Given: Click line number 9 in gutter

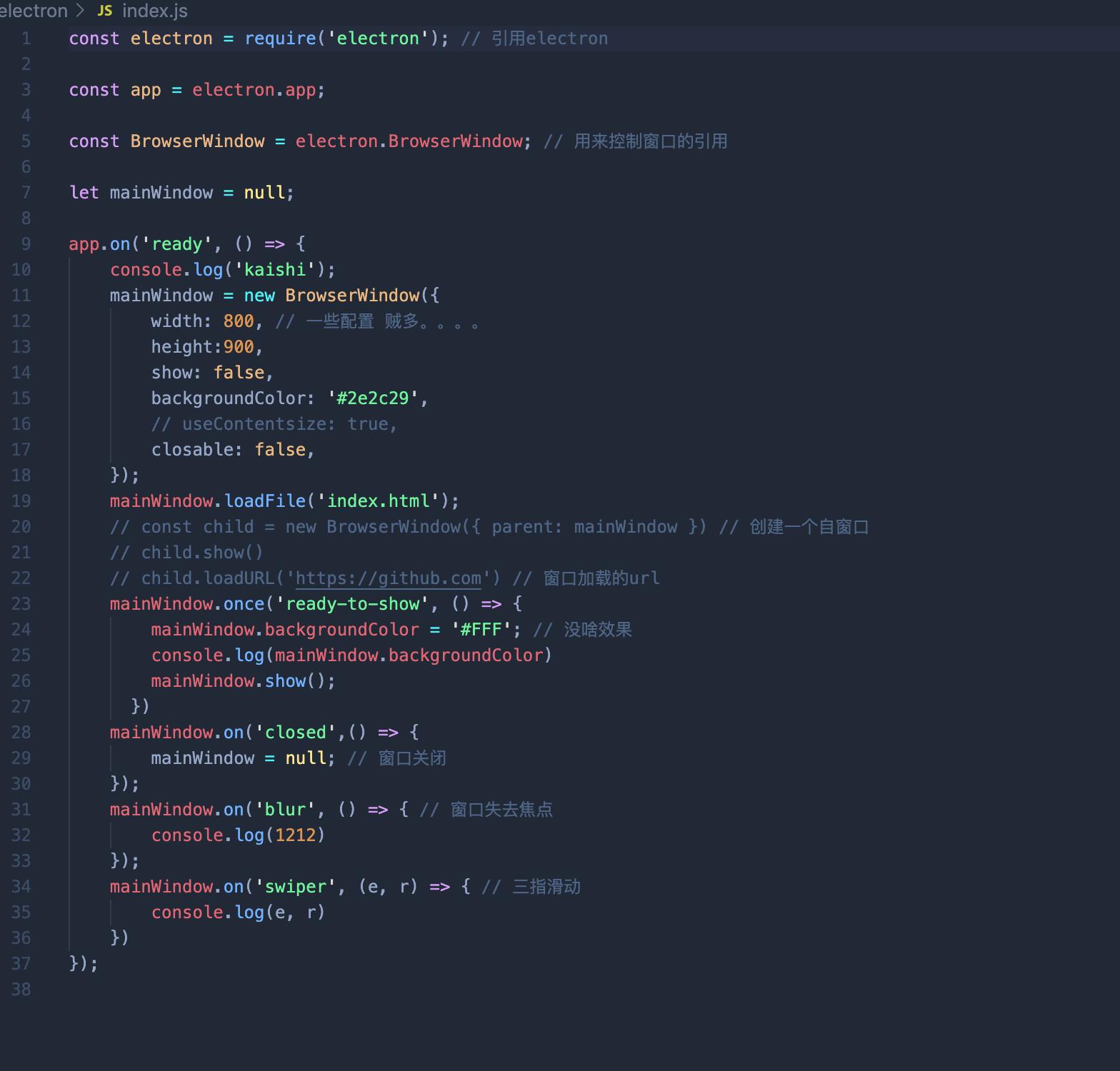Looking at the screenshot, I should 26,244.
